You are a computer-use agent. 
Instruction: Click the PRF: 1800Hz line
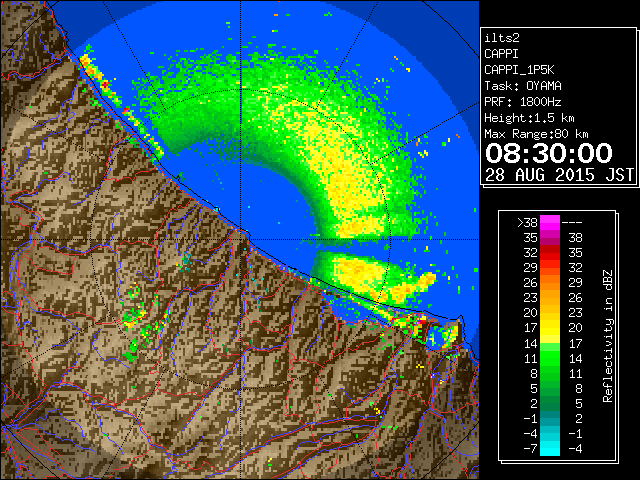[523, 102]
